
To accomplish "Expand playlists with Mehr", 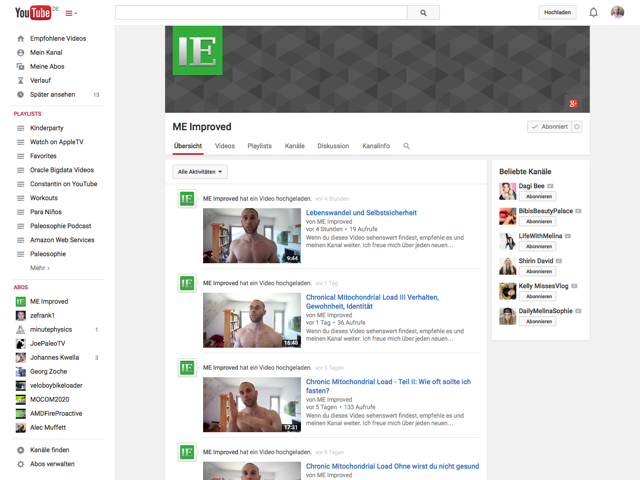I will [40, 268].
